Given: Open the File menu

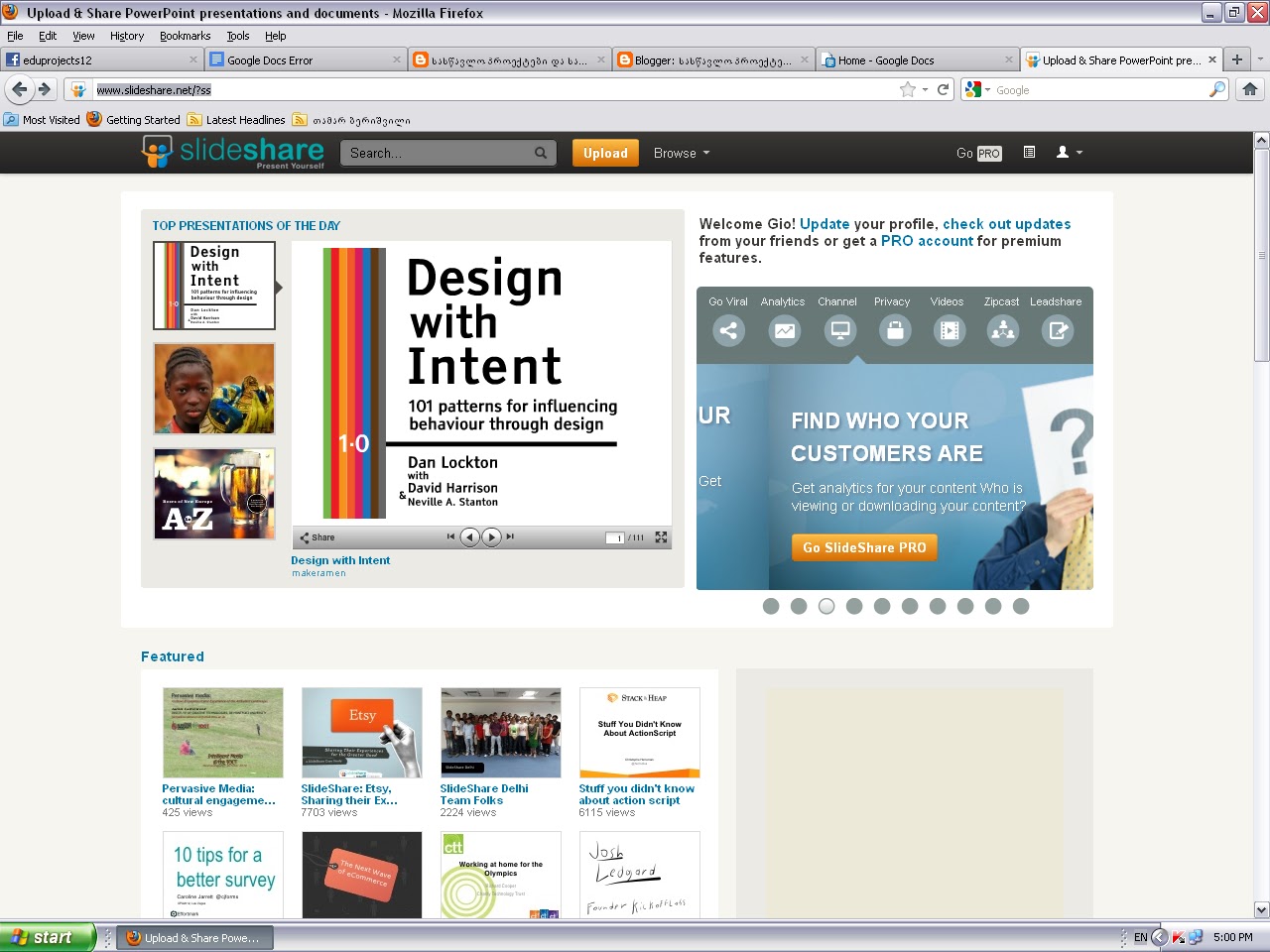Looking at the screenshot, I should 15,36.
